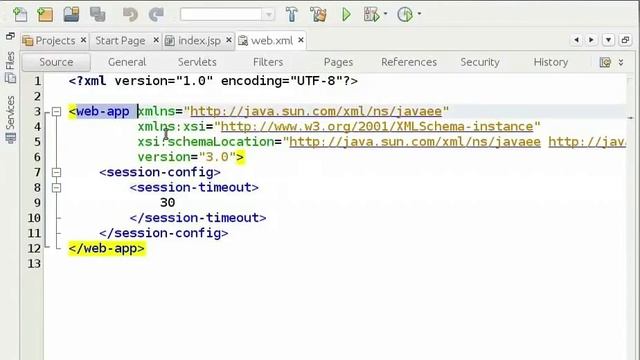Click the schemaLocation javaee URL on line 5

[x=415, y=142]
